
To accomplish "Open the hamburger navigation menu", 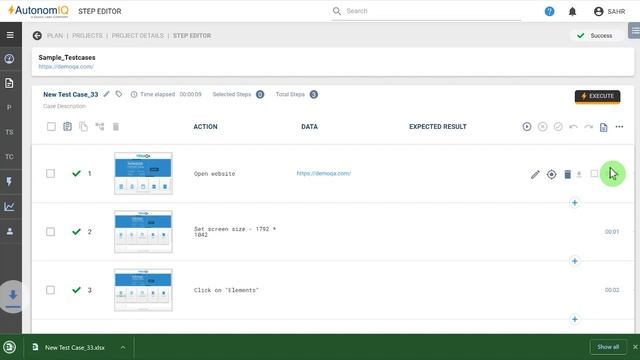I will [x=10, y=35].
